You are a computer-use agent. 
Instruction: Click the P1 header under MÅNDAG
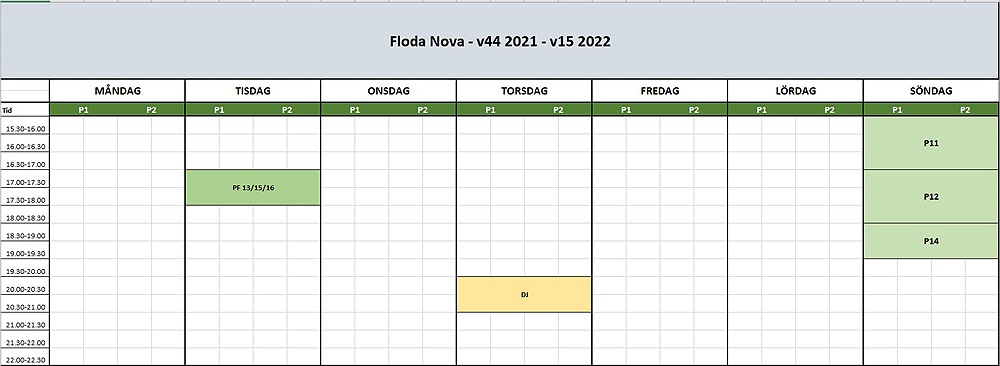[x=83, y=110]
